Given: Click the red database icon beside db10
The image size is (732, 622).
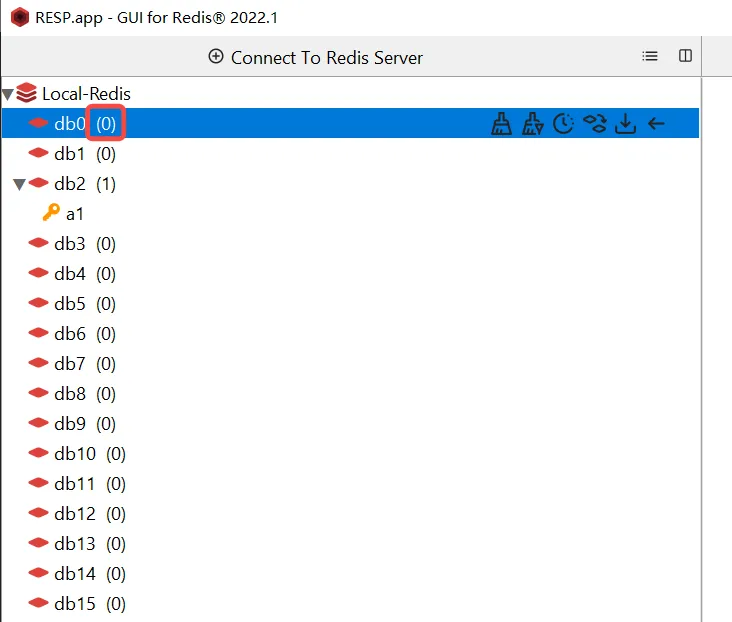Looking at the screenshot, I should pyautogui.click(x=38, y=452).
